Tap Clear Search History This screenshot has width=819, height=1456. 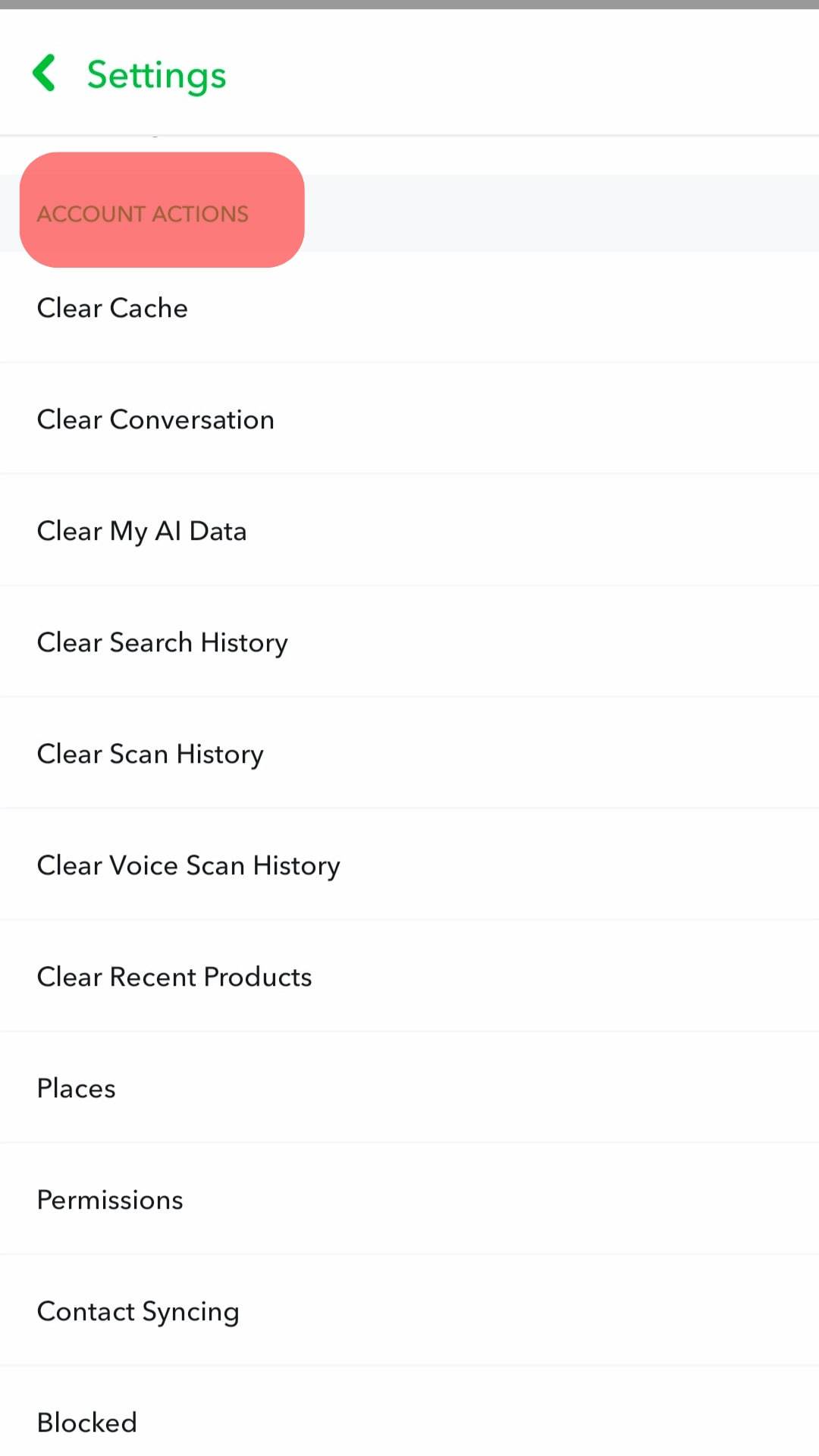[162, 642]
